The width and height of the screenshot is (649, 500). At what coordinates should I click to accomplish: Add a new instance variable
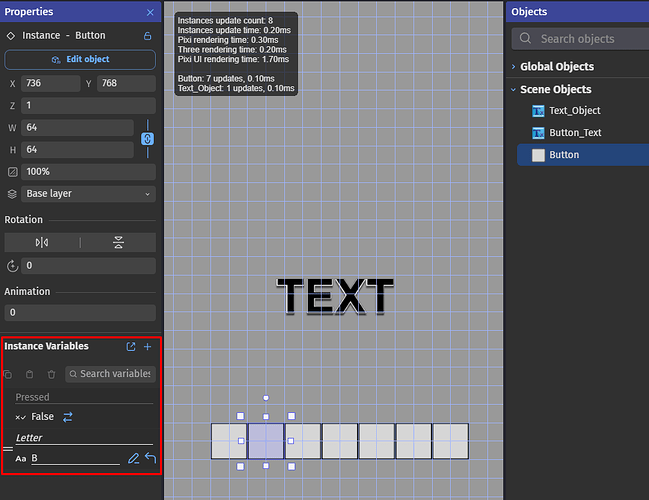[x=147, y=347]
